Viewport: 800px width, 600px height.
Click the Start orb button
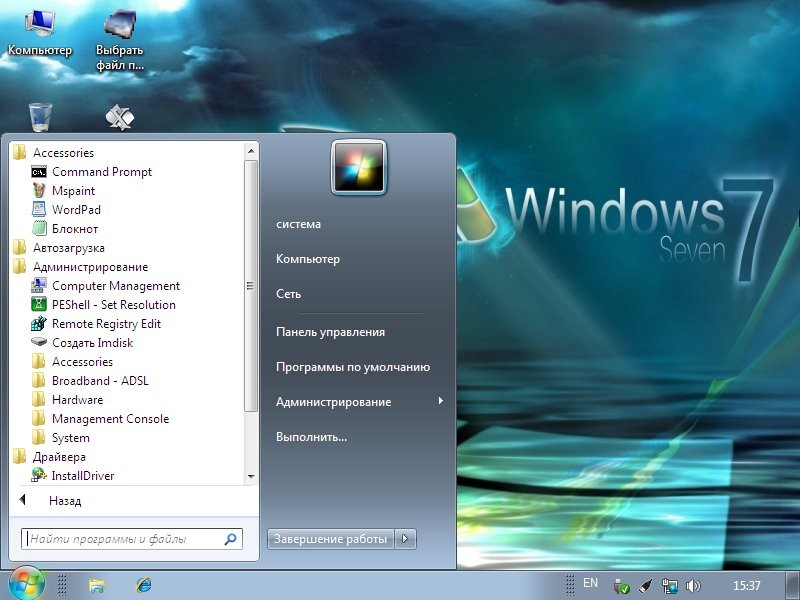[x=26, y=585]
